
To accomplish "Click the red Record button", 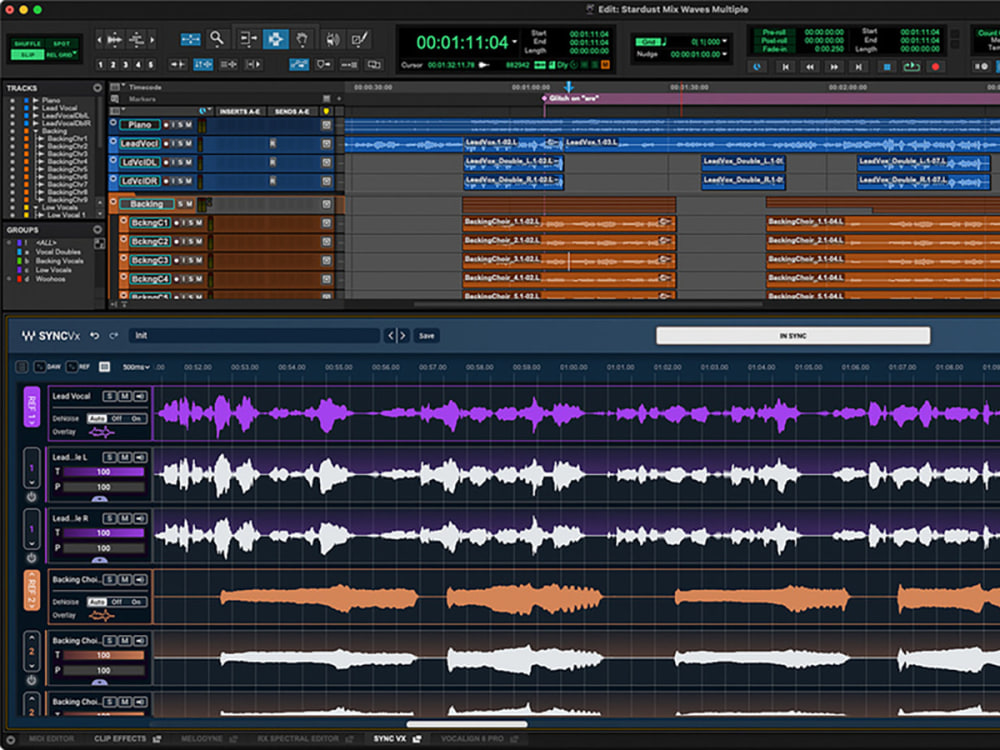I will [936, 66].
